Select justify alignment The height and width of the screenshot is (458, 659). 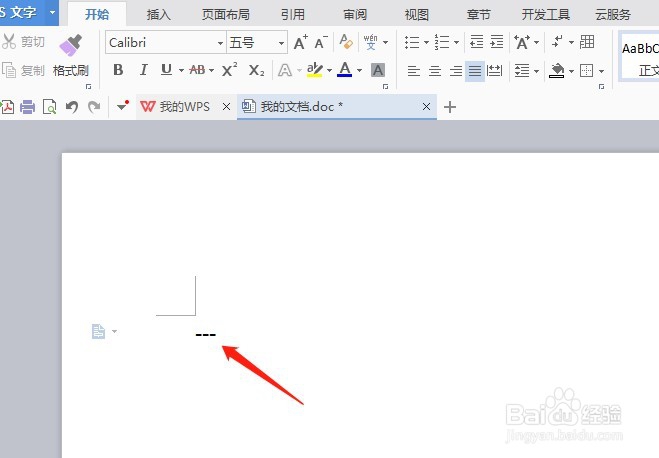[x=475, y=71]
